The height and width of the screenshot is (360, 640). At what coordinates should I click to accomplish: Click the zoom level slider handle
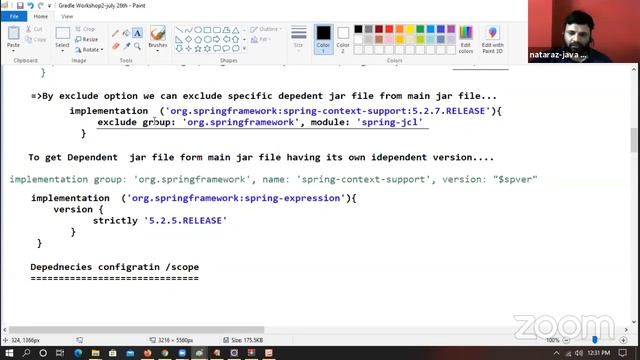point(595,340)
